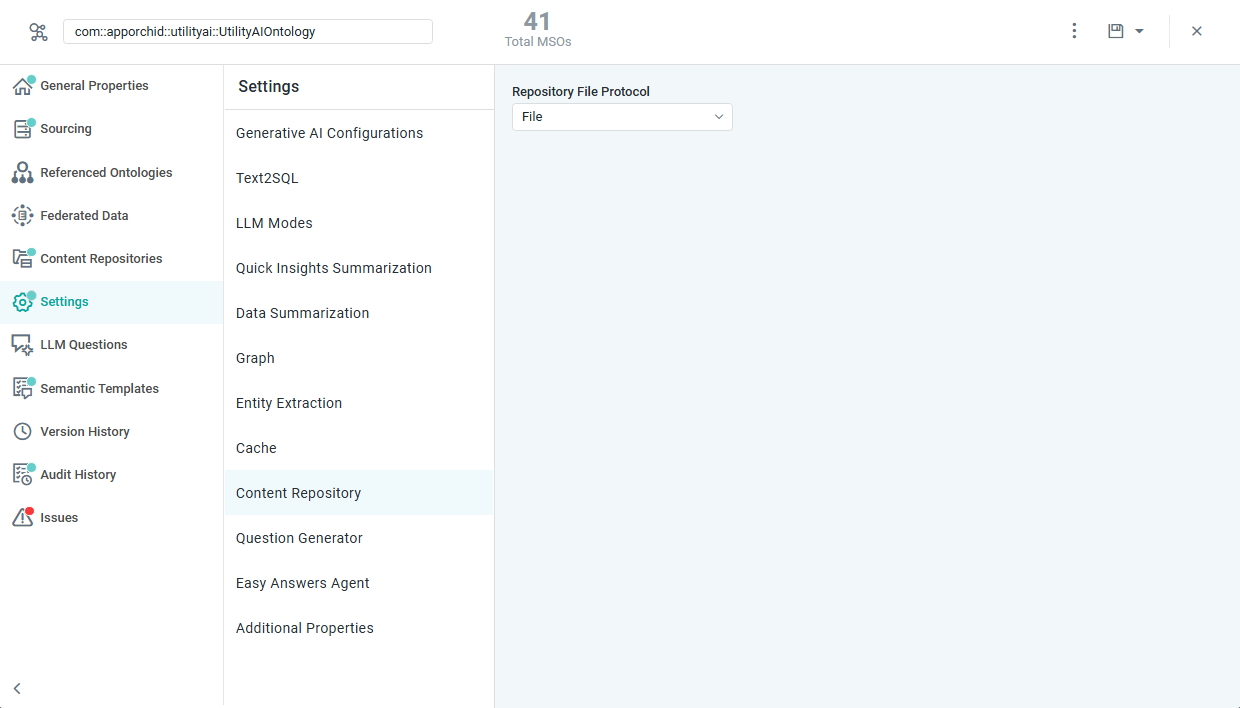Open the Additional Properties section
Viewport: 1240px width, 708px height.
(x=359, y=628)
